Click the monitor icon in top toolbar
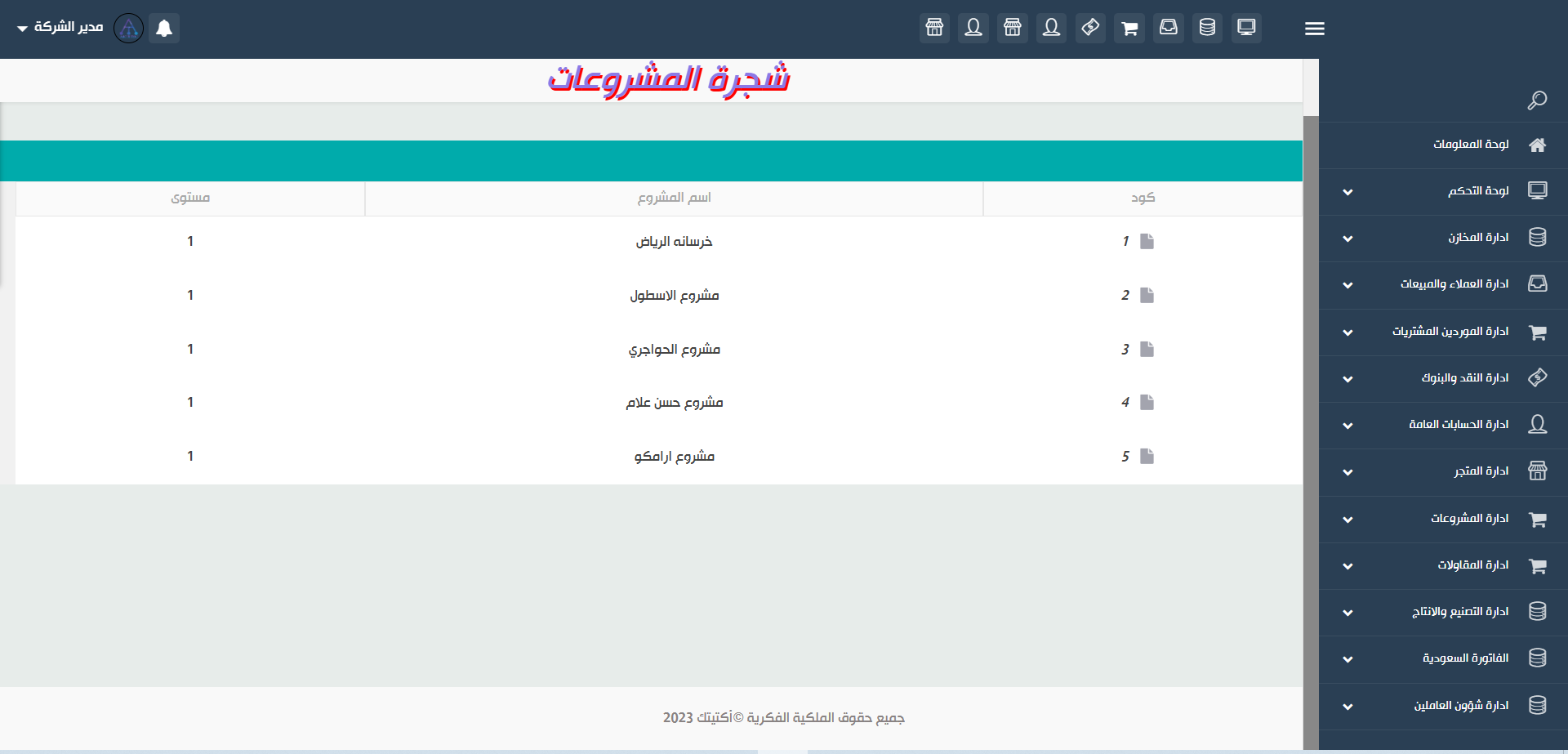 [1246, 28]
